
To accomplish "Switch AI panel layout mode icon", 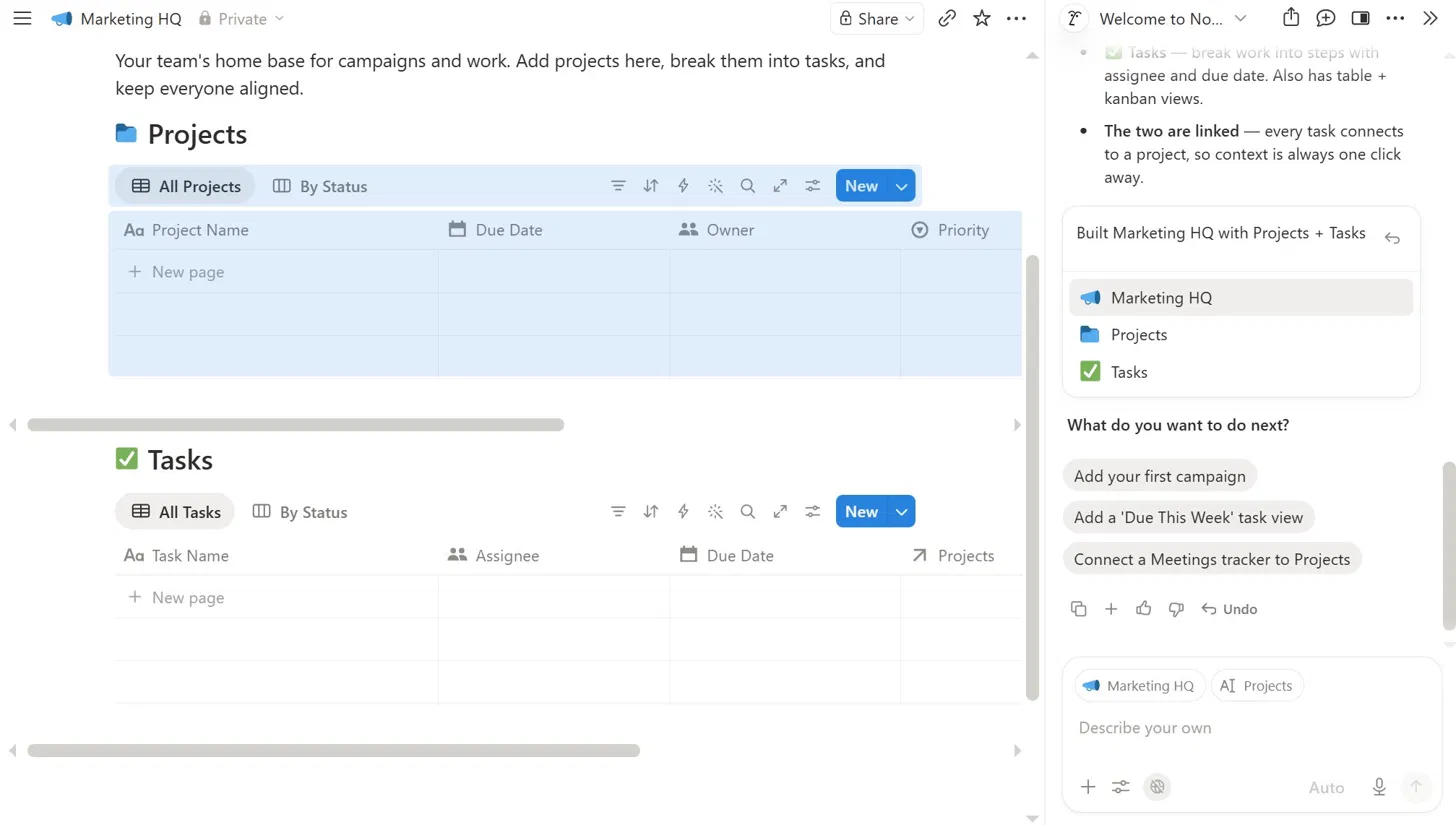I will click(1360, 18).
